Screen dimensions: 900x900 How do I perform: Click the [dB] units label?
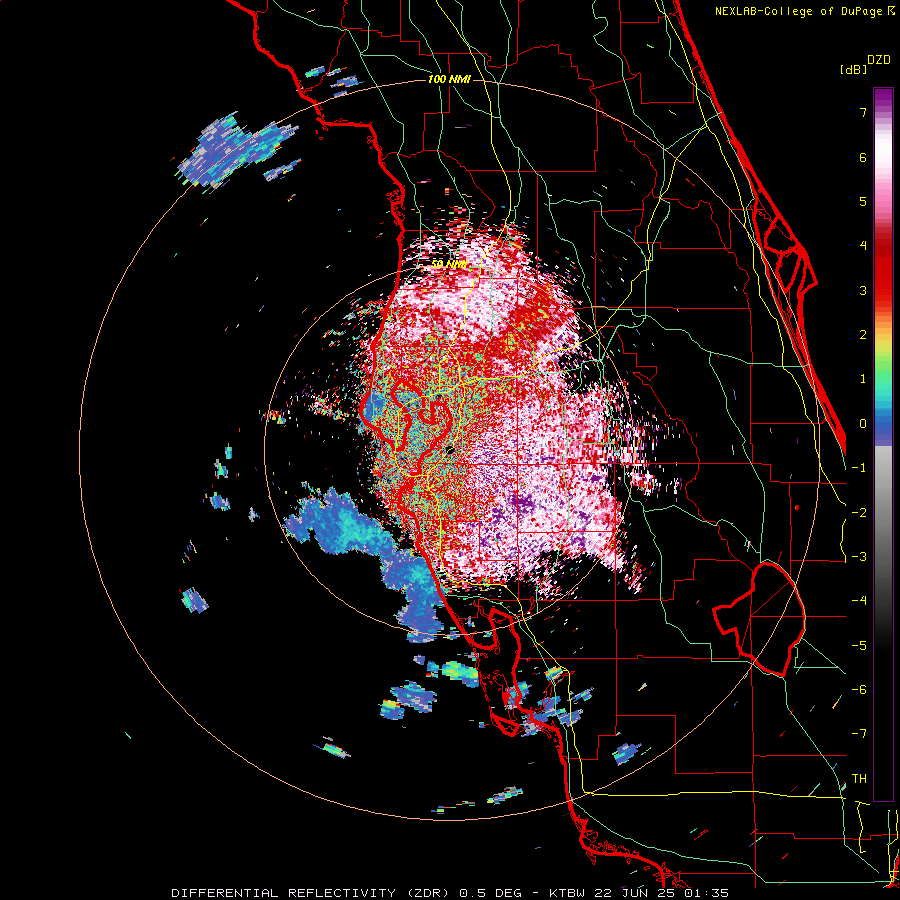click(x=853, y=69)
